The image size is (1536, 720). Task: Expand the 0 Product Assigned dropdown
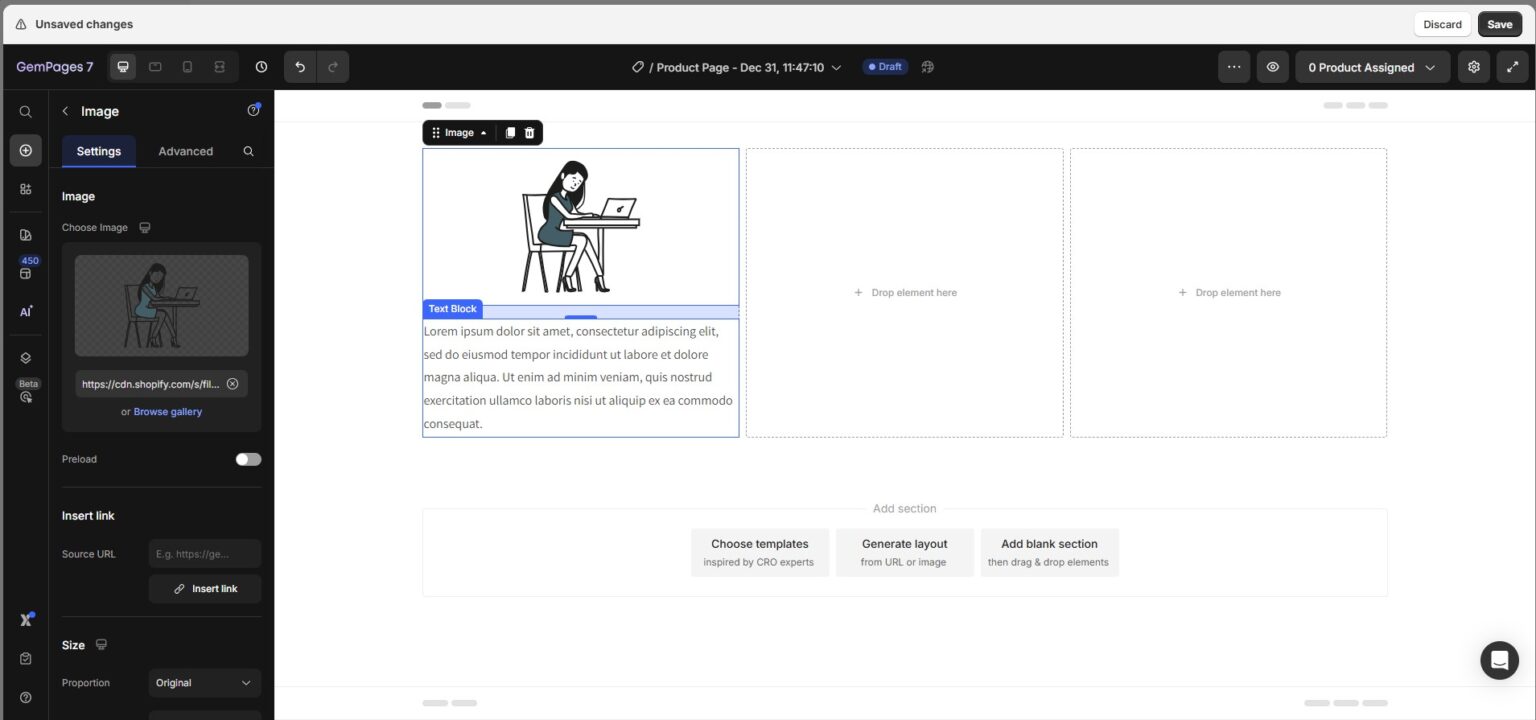tap(1372, 67)
